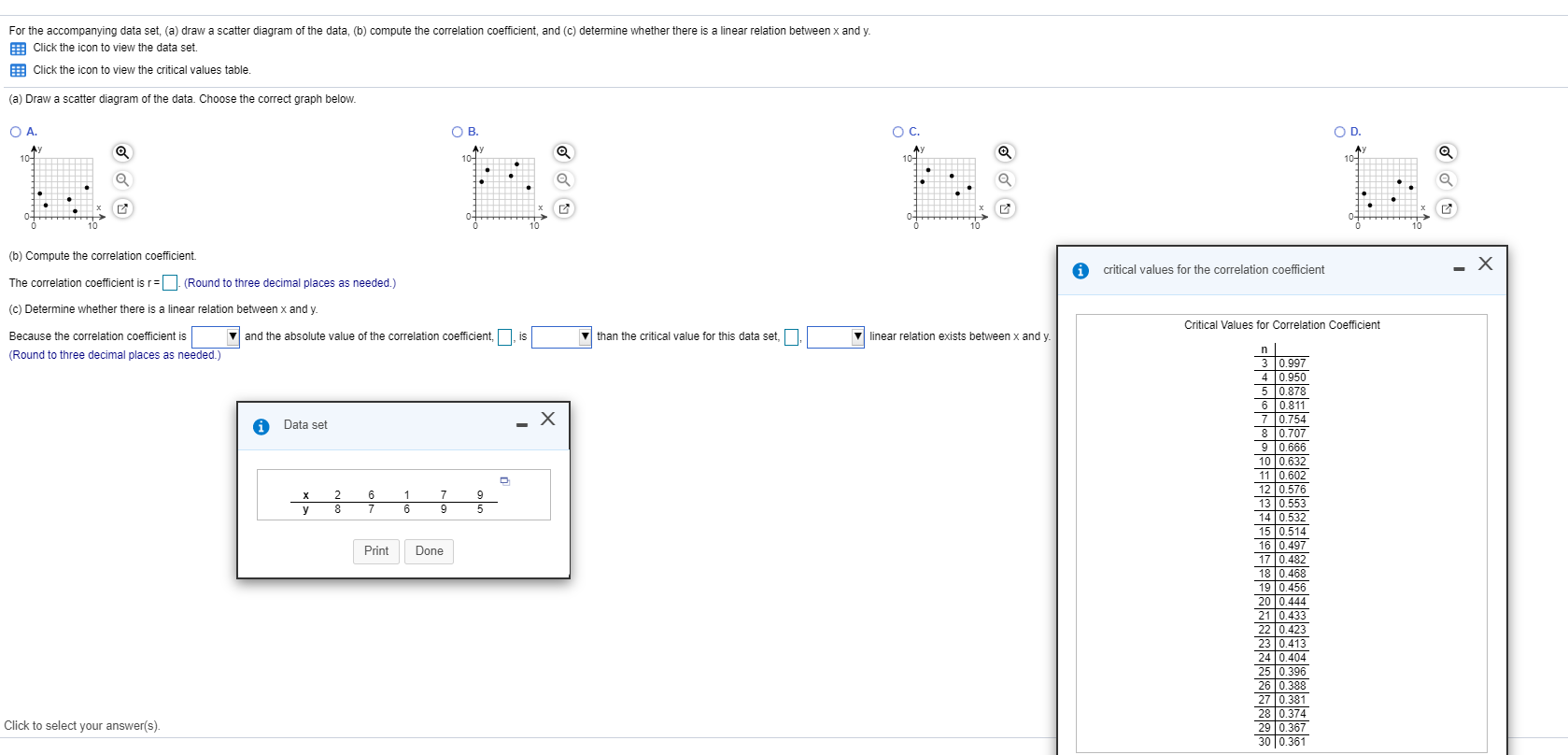Select answer option B

(458, 132)
